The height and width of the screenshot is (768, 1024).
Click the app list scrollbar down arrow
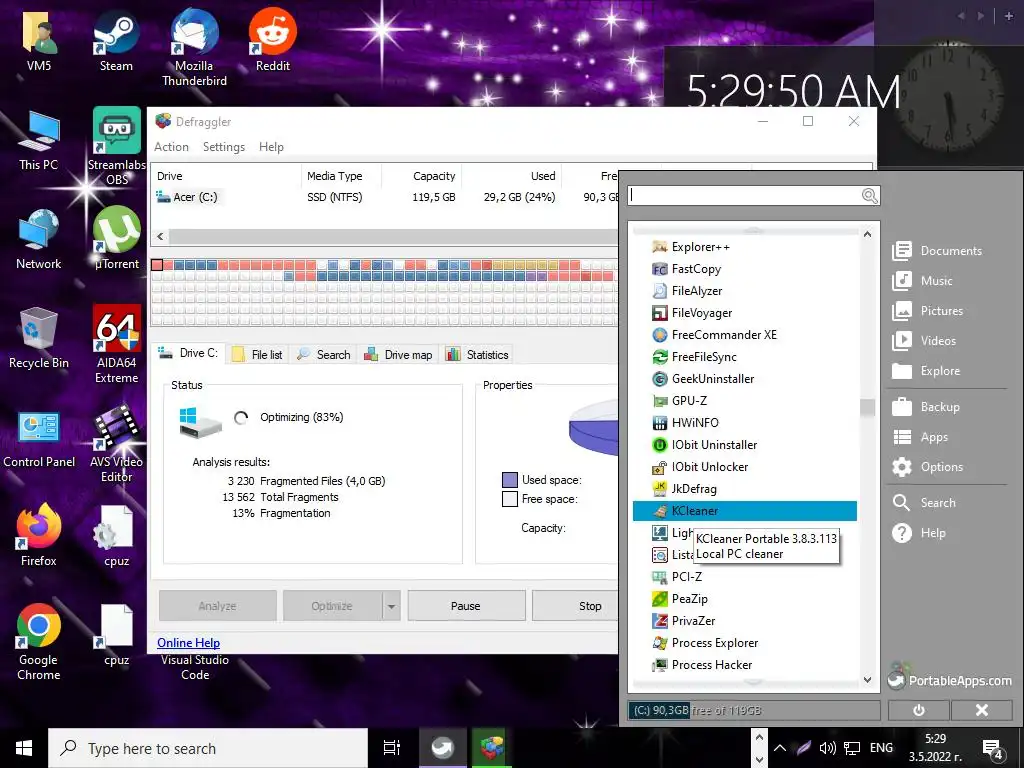(x=867, y=680)
